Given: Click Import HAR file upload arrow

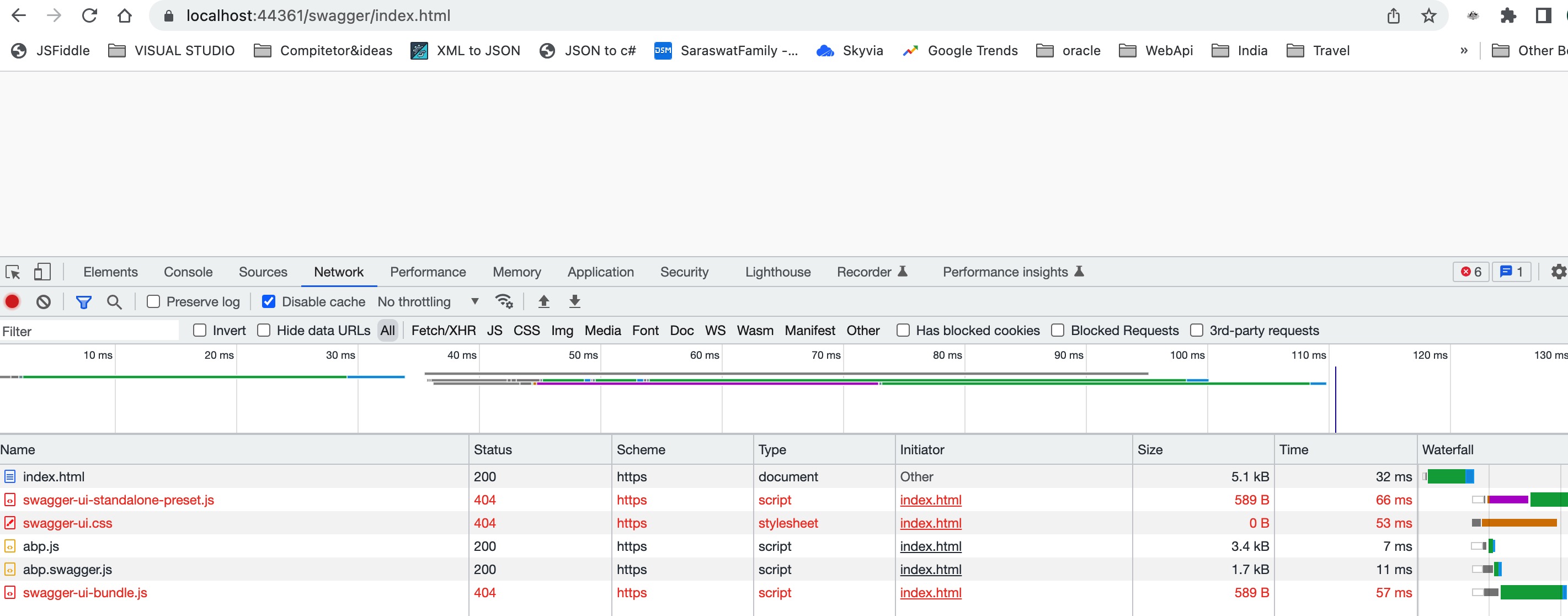Looking at the screenshot, I should coord(543,302).
